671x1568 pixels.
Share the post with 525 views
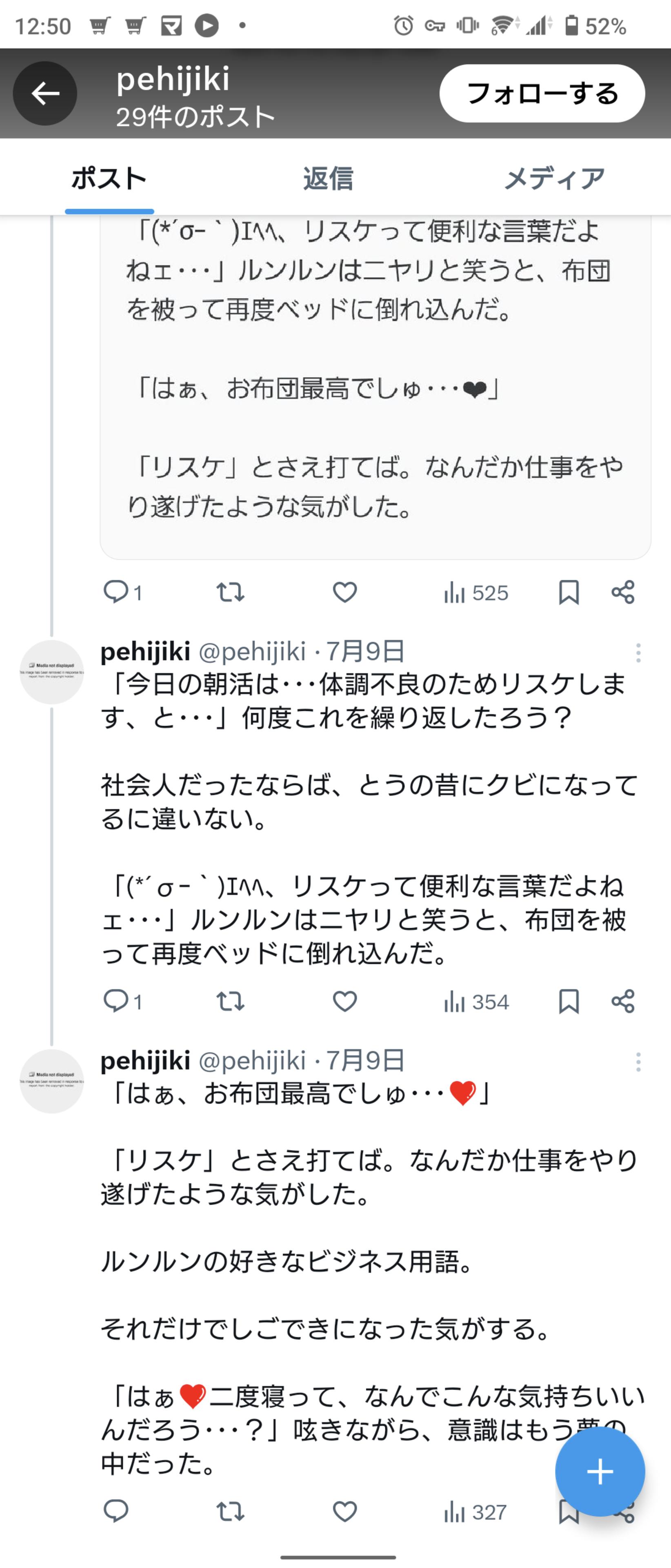623,592
